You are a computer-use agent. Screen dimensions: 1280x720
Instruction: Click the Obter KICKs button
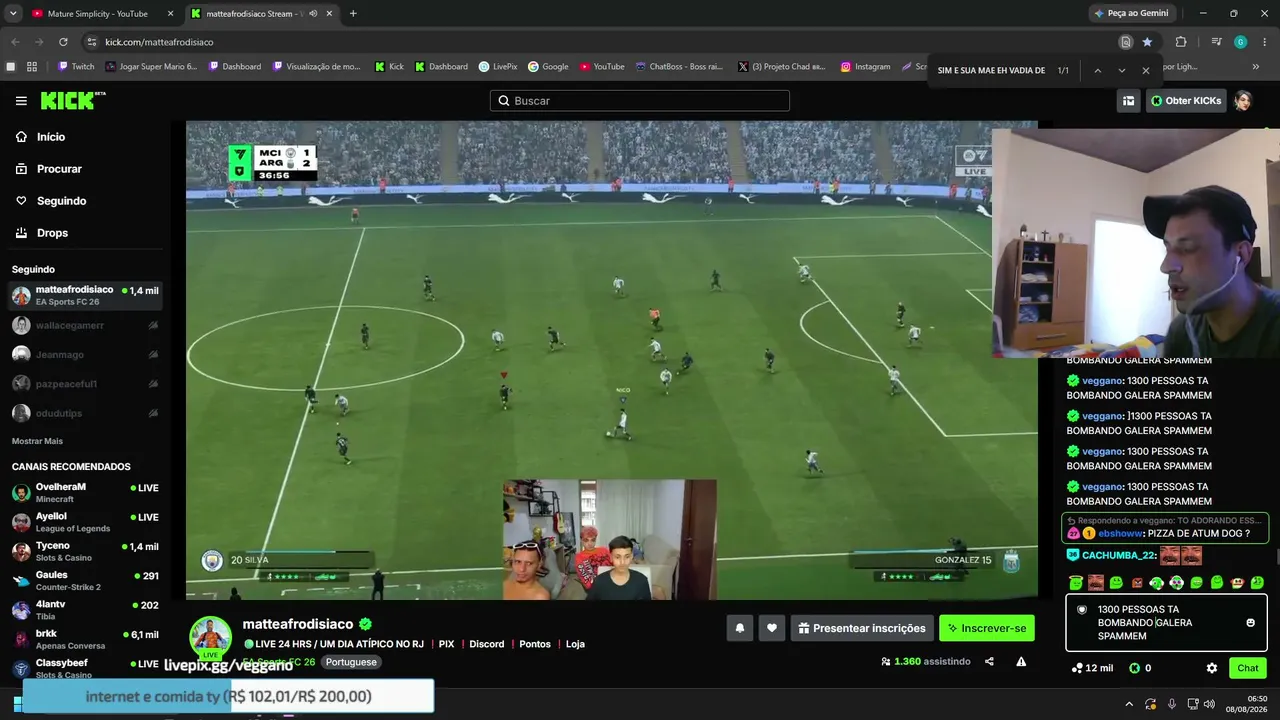1186,101
